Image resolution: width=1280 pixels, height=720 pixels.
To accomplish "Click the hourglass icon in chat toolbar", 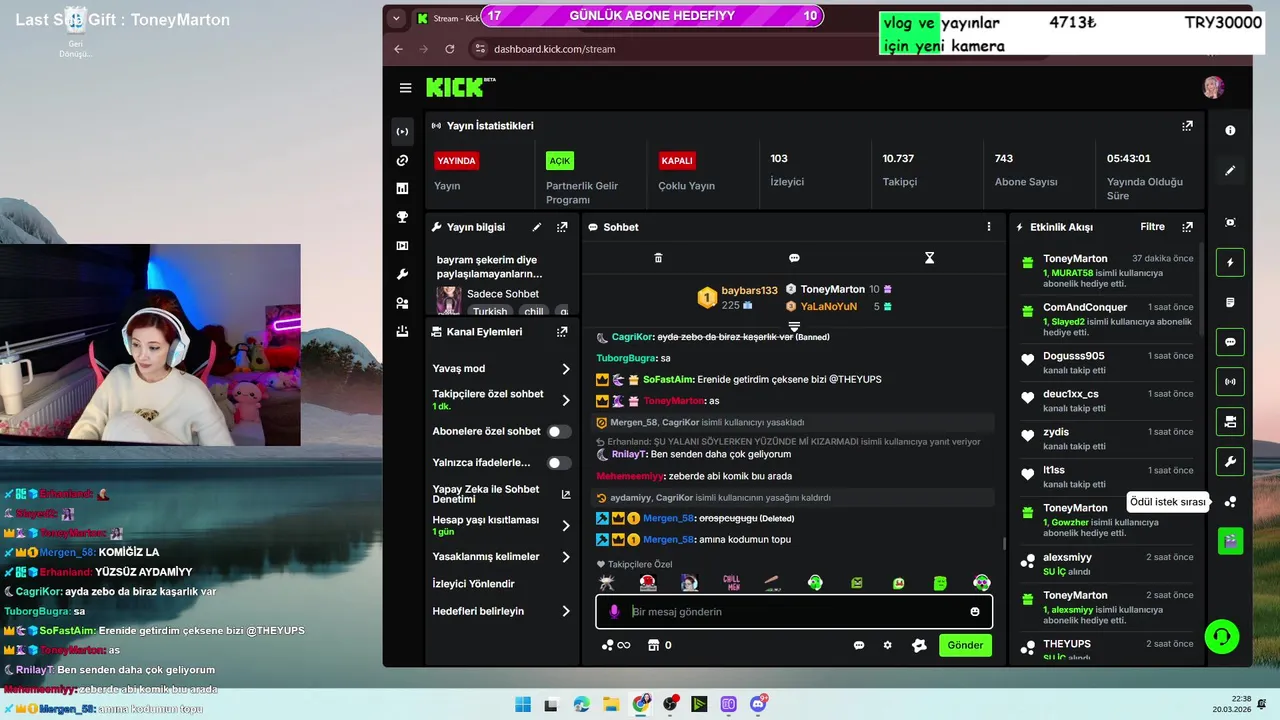I will click(x=929, y=258).
